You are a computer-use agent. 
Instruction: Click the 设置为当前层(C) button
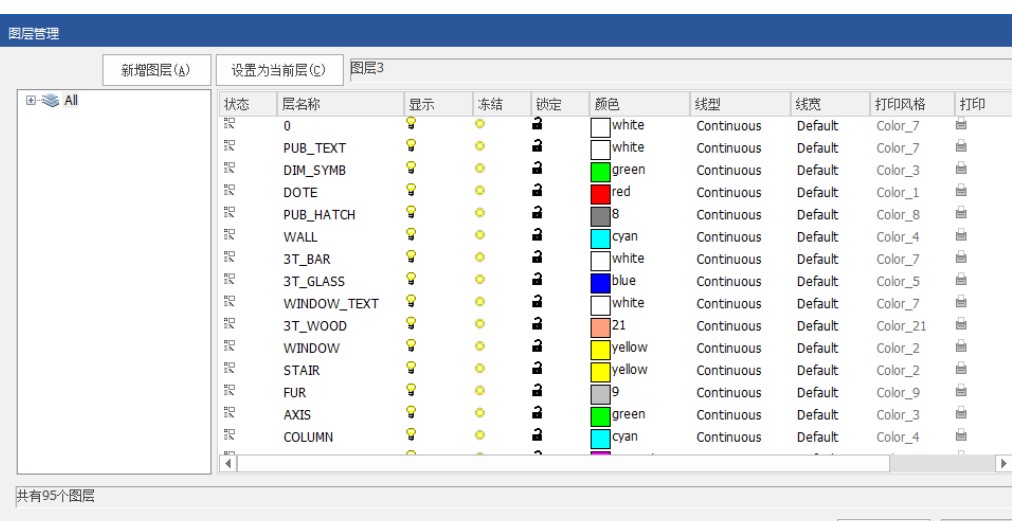click(x=279, y=70)
